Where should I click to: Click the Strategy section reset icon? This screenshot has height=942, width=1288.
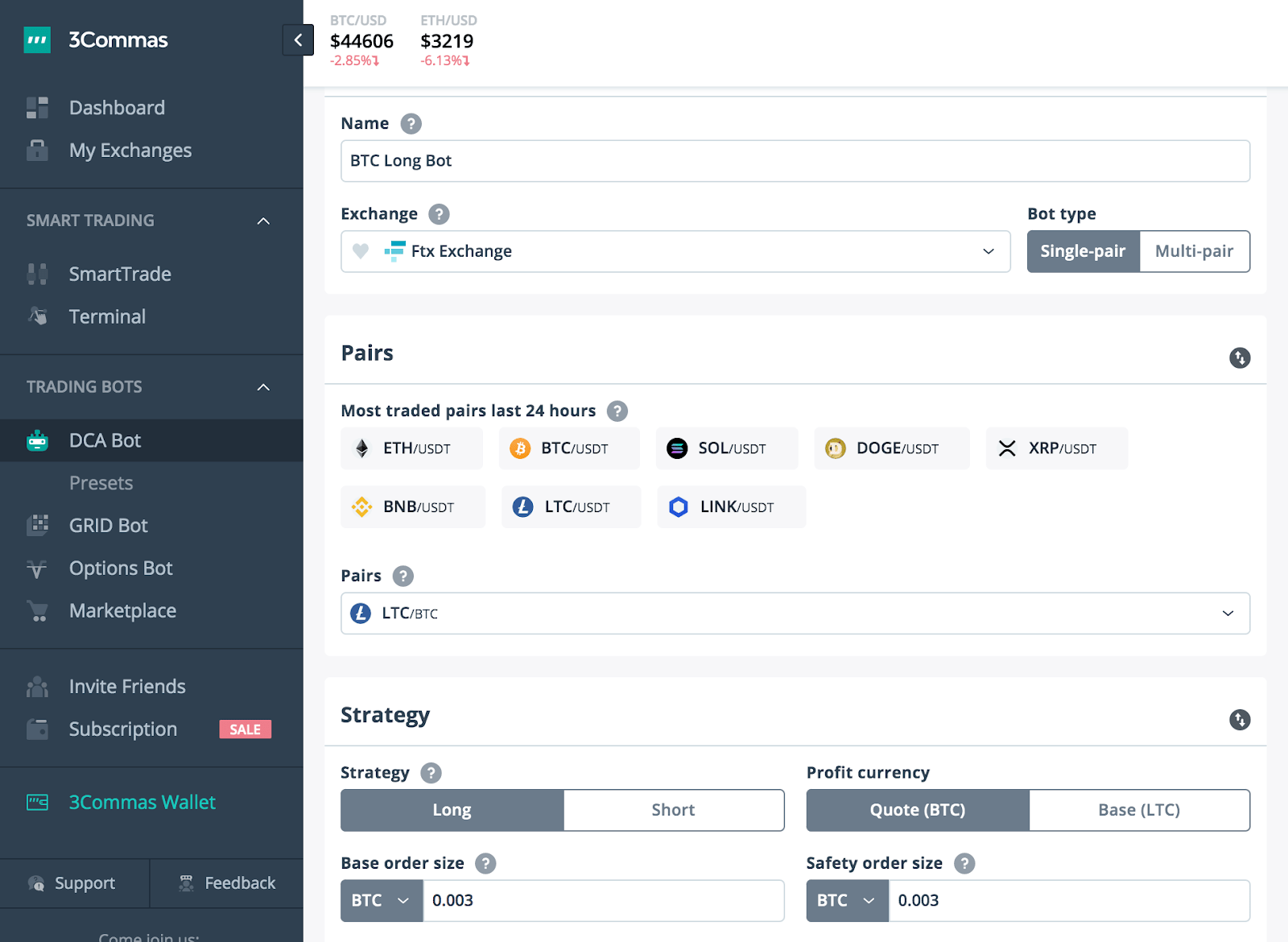tap(1240, 720)
